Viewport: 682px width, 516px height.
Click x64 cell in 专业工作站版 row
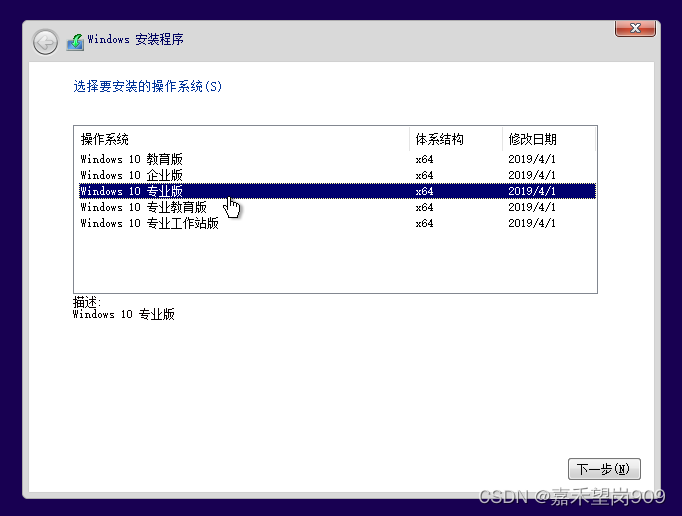[424, 223]
